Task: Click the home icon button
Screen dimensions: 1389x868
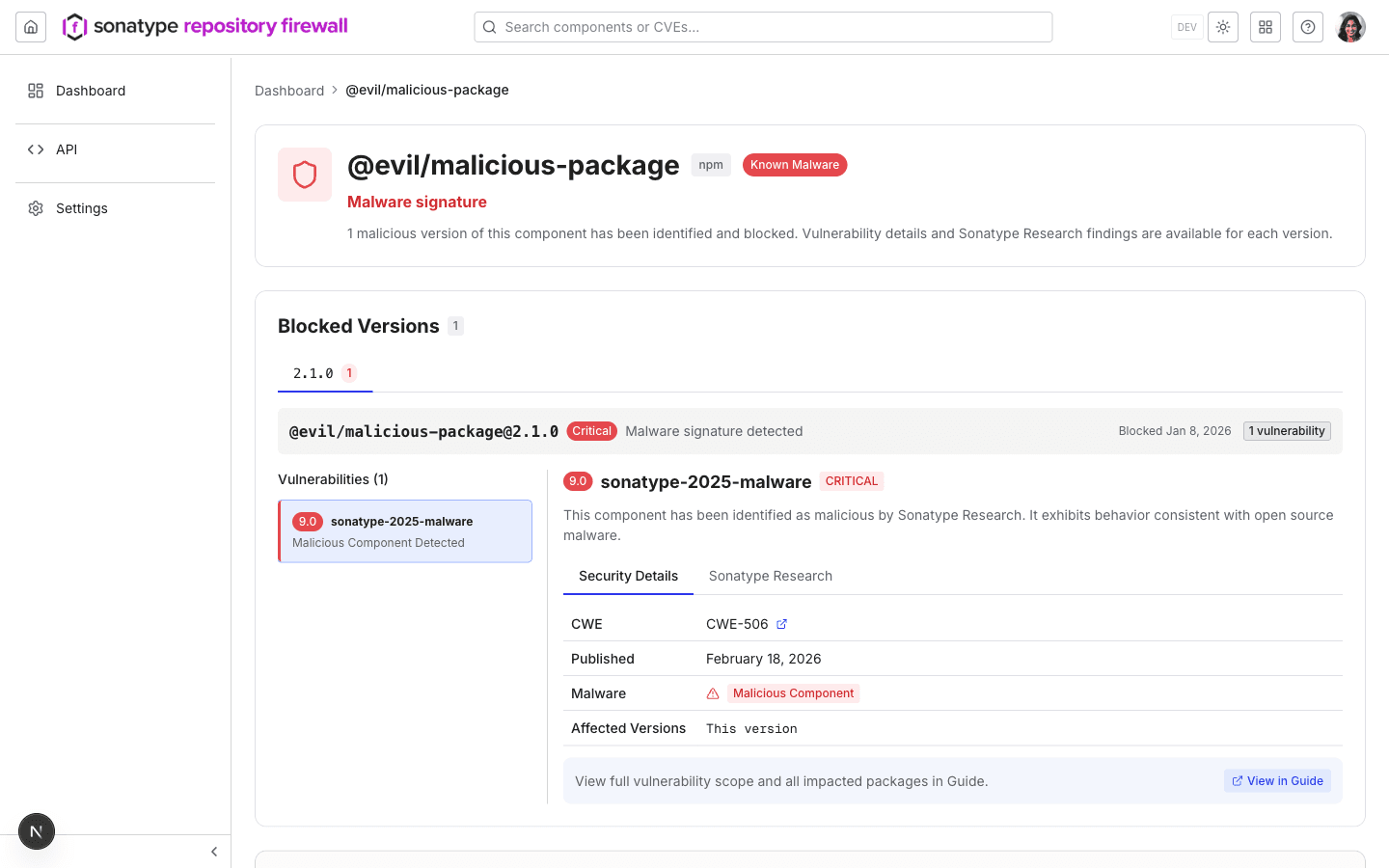Action: (x=31, y=27)
